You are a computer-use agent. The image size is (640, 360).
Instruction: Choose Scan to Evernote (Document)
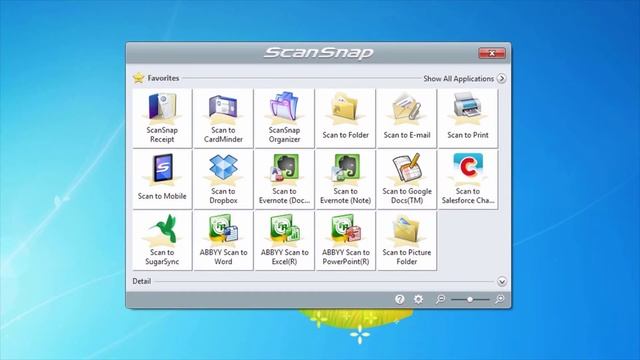pyautogui.click(x=284, y=179)
